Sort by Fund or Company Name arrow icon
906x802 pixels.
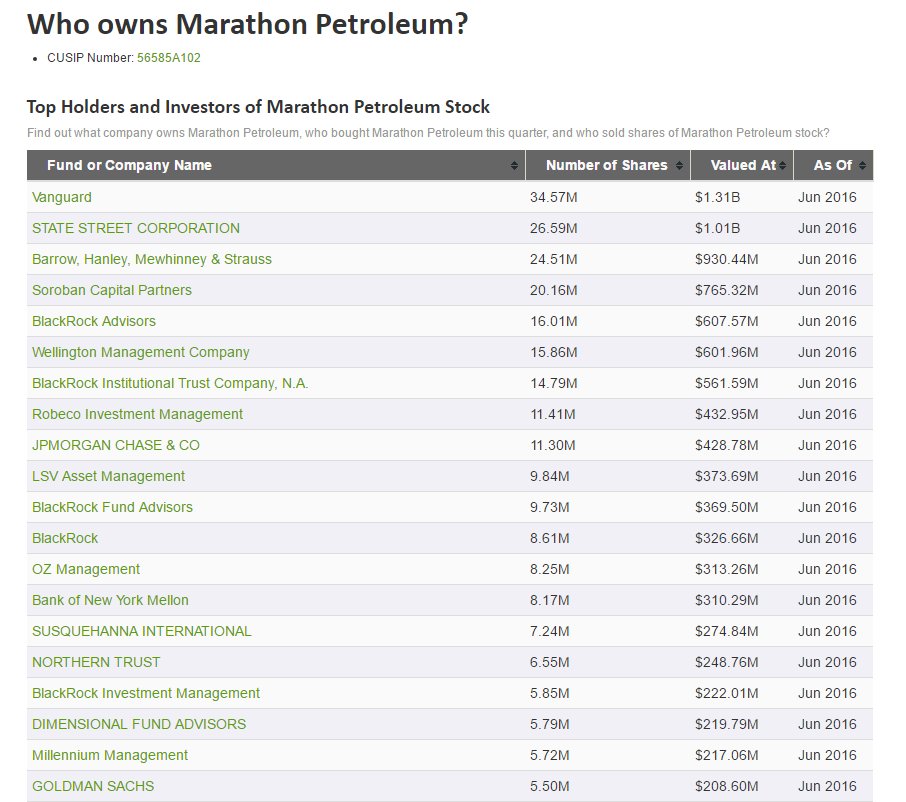514,166
